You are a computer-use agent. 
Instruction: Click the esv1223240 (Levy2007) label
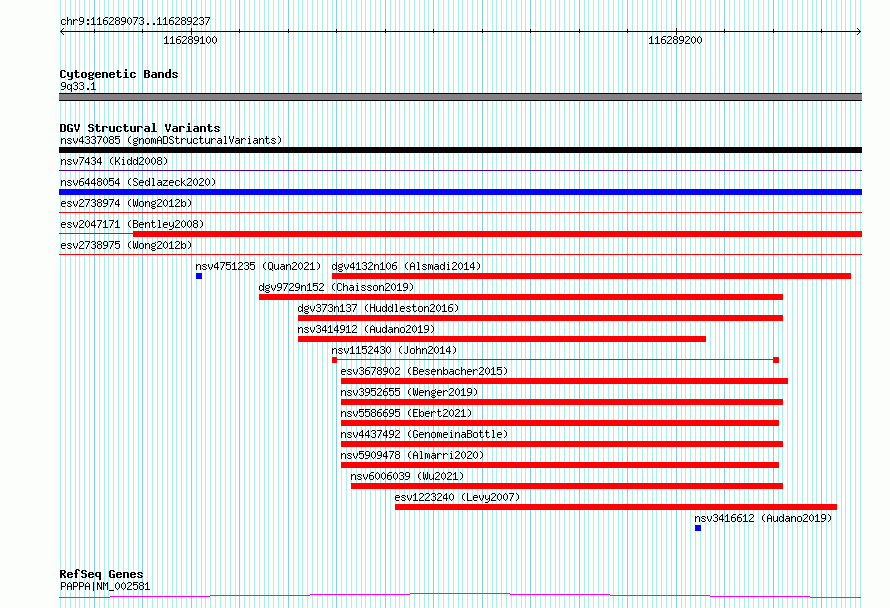pos(457,497)
